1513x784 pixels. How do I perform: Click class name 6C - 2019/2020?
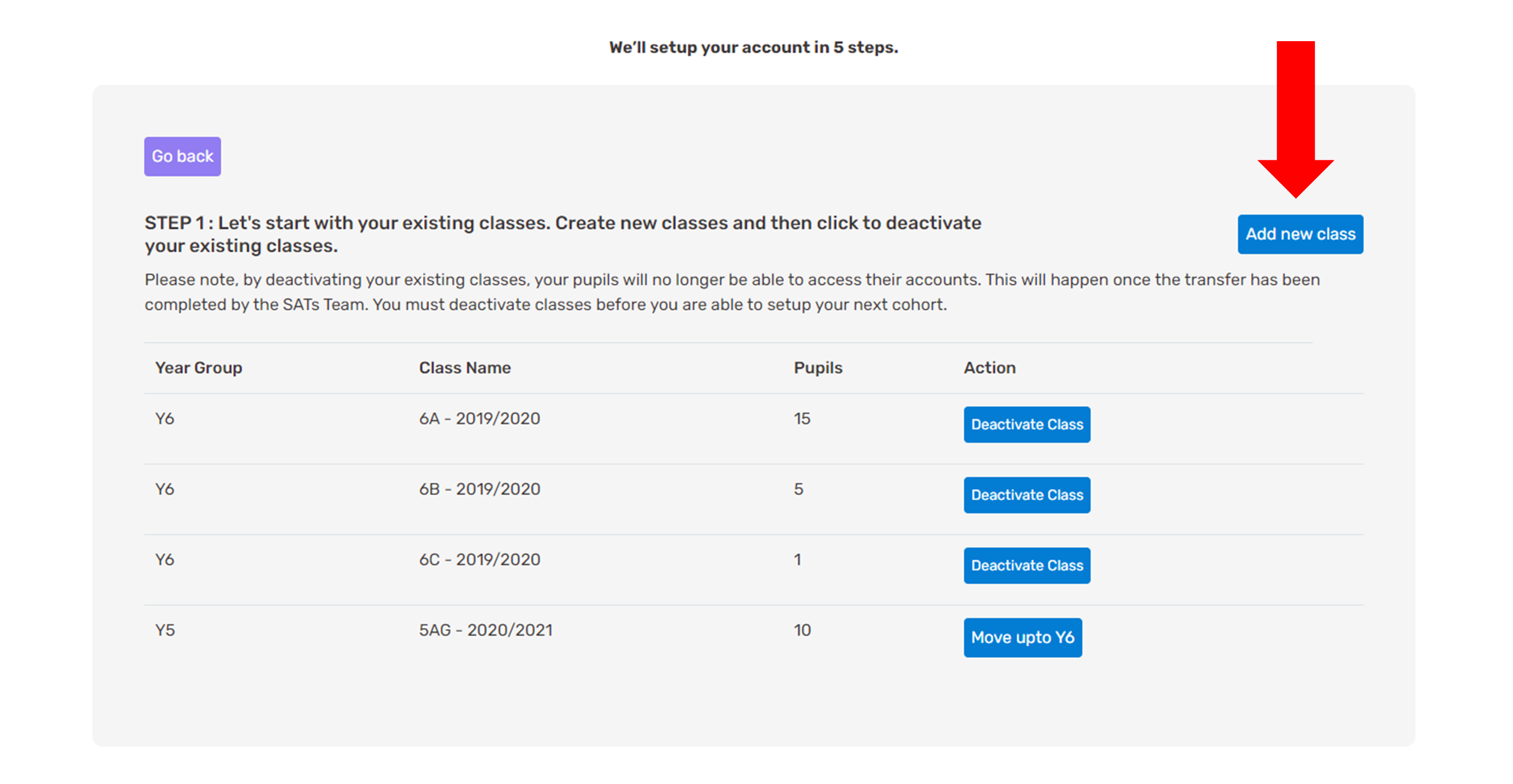tap(479, 560)
